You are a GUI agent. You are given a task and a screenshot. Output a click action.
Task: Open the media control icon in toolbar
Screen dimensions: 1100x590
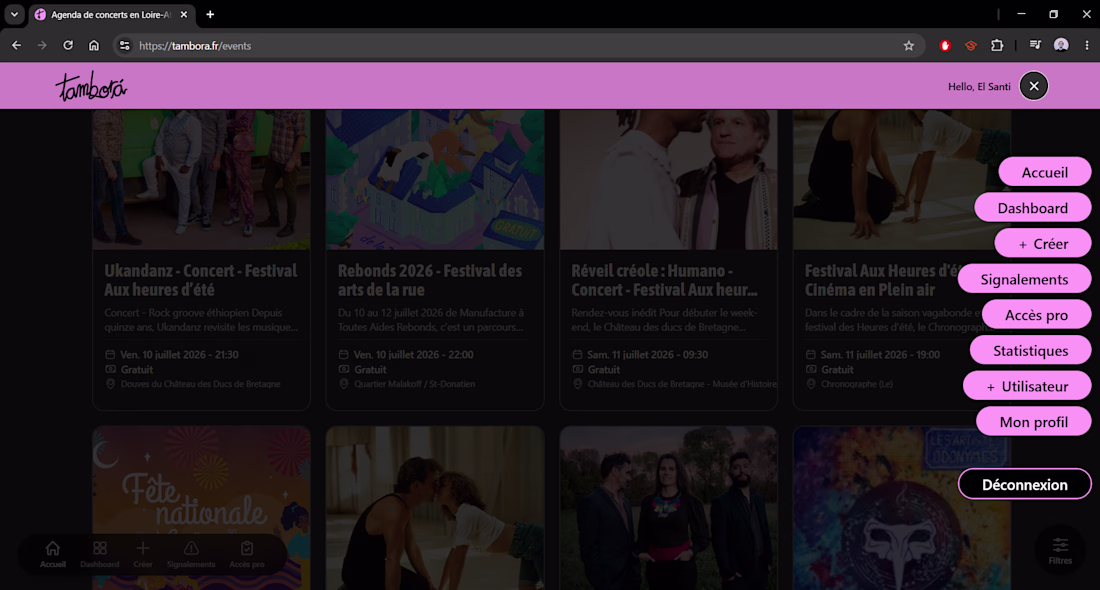pyautogui.click(x=1035, y=46)
